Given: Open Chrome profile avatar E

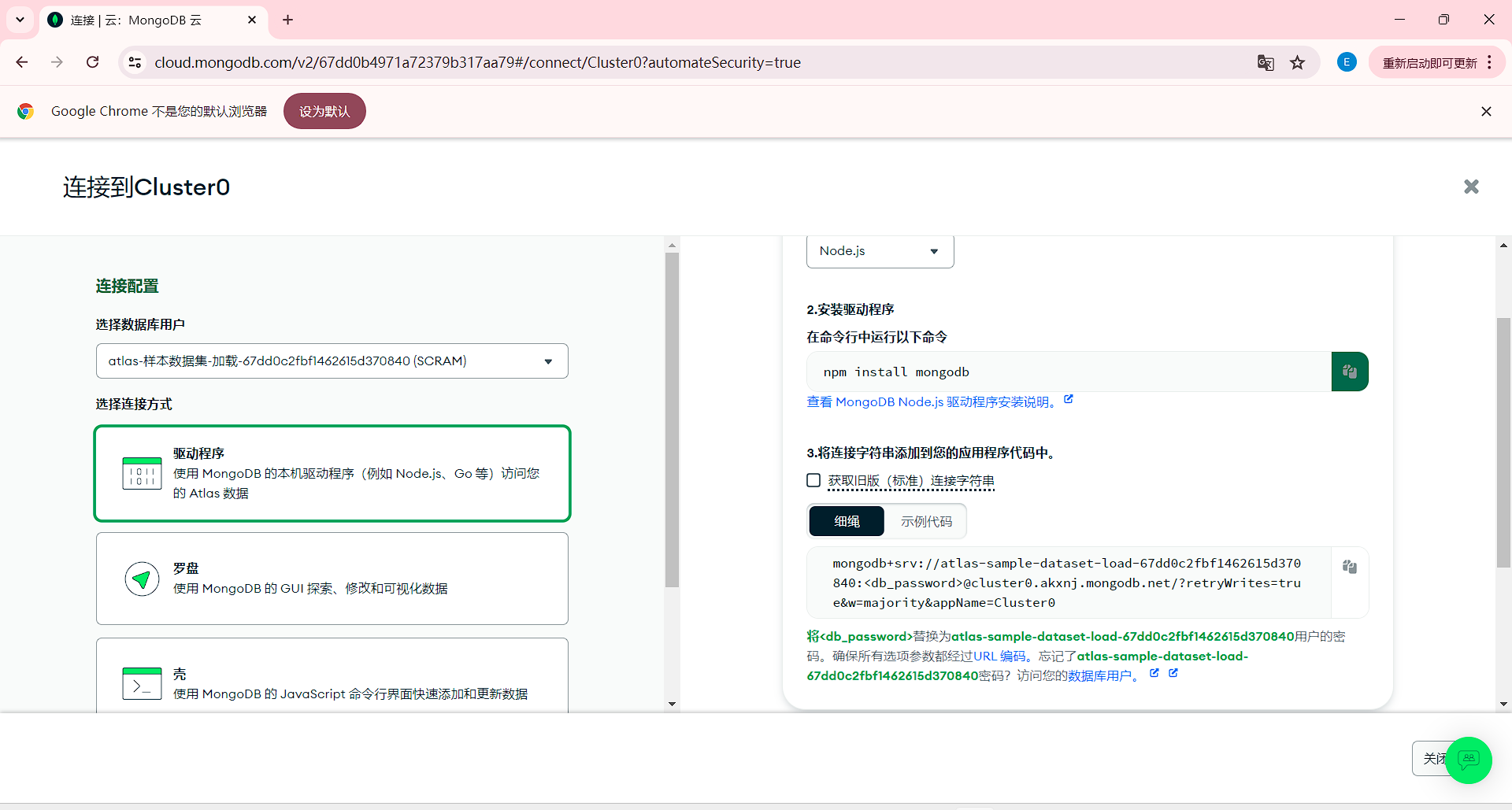Looking at the screenshot, I should tap(1347, 62).
